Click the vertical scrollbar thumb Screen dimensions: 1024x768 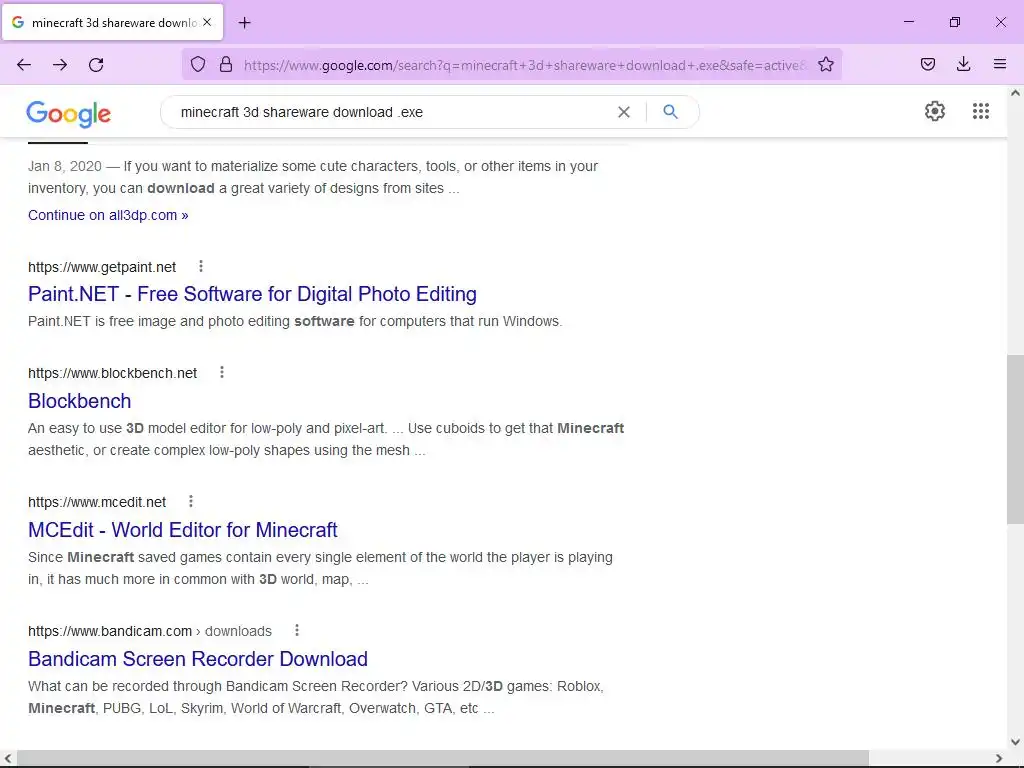(1015, 439)
